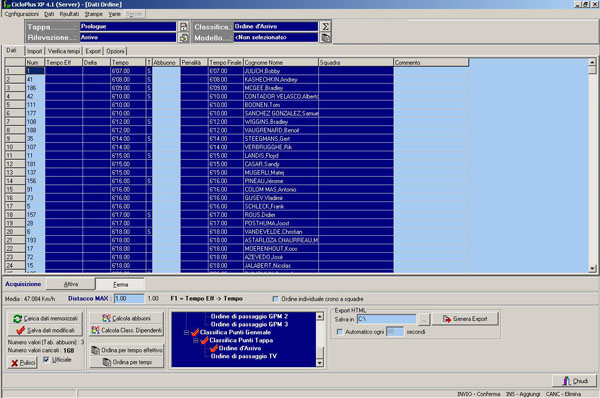Open the Stampe menu
Viewport: 600px width, 398px height.
pos(94,14)
